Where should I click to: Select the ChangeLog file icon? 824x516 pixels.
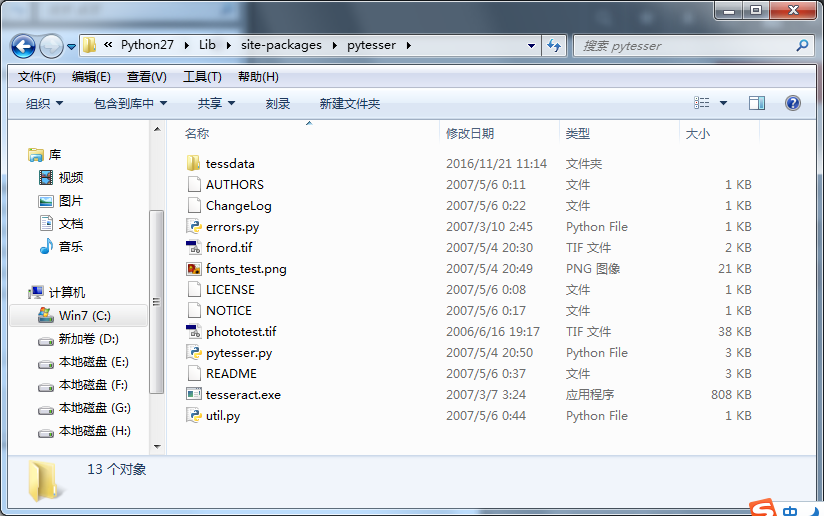point(194,205)
